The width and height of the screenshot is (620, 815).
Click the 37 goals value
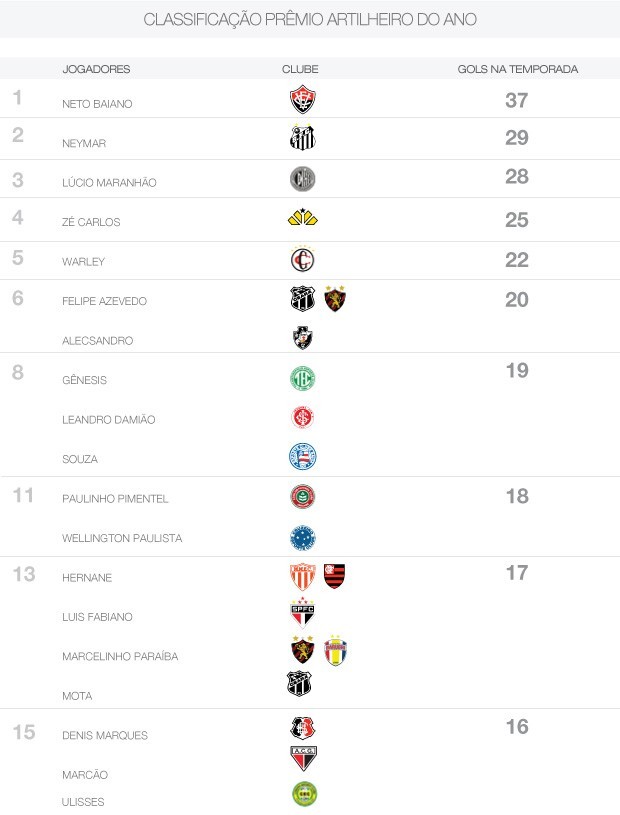tap(516, 100)
